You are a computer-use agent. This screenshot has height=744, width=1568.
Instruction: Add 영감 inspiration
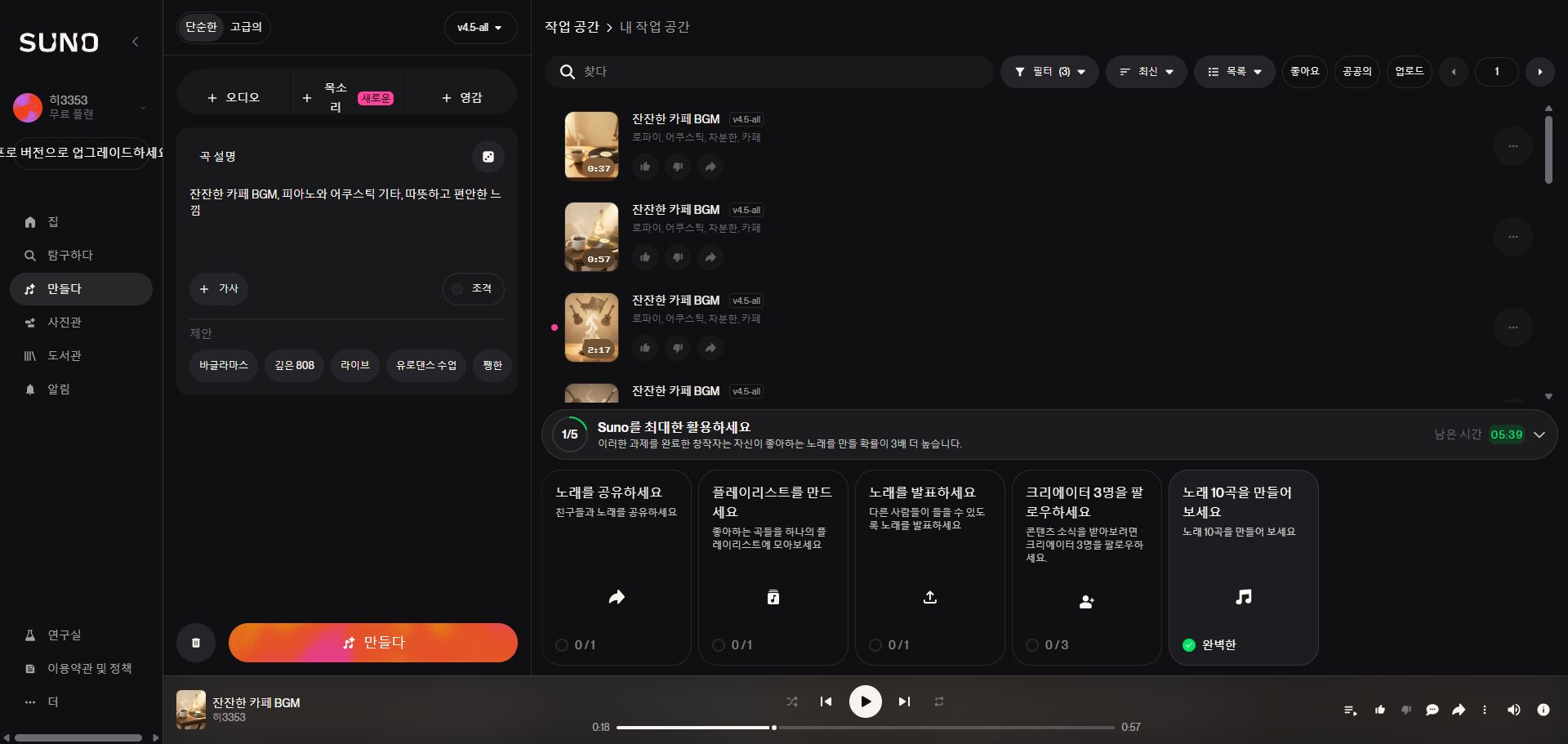pyautogui.click(x=461, y=98)
